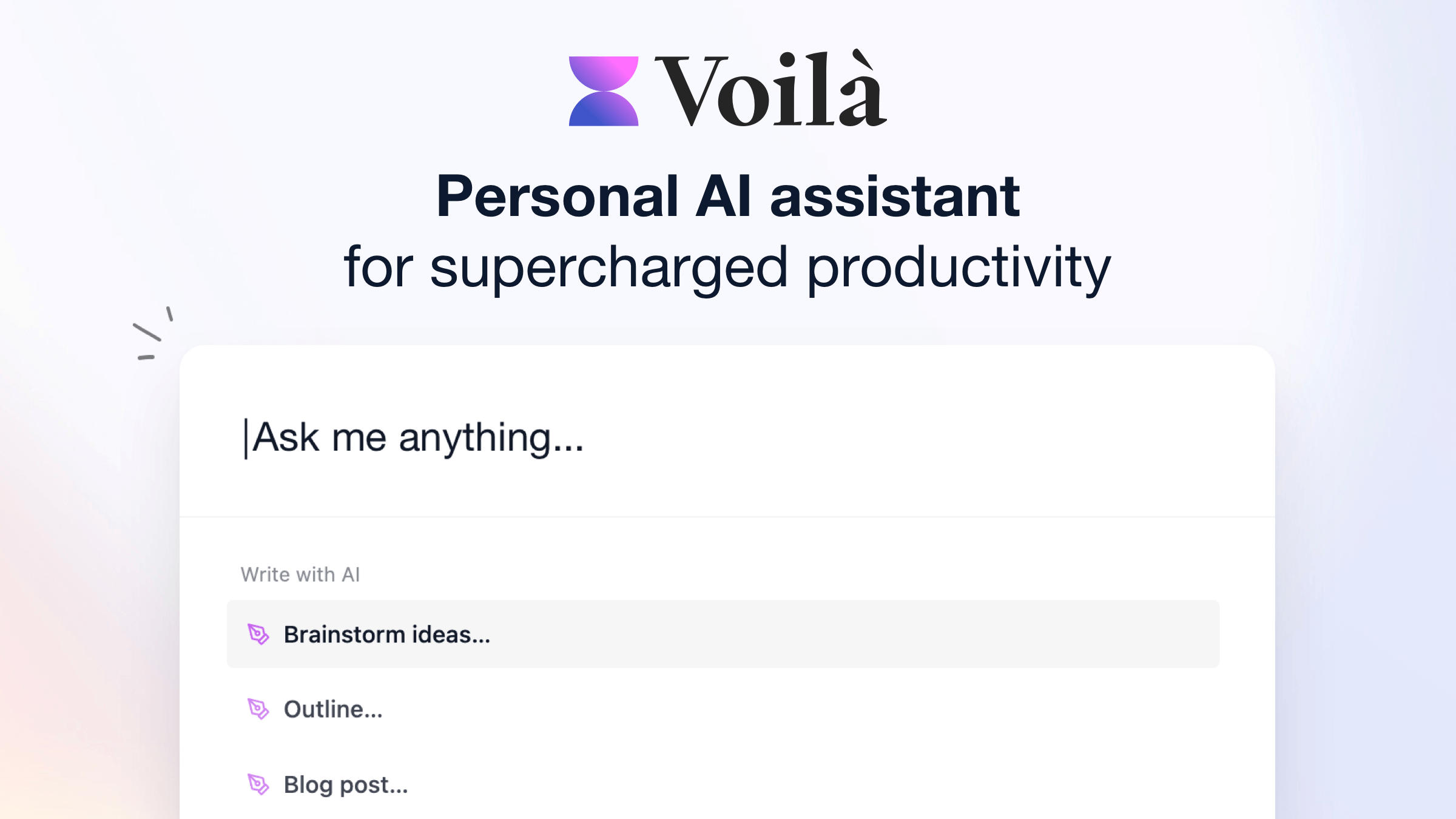Click the text cursor before Ask me anything
This screenshot has width=1456, height=819.
(246, 438)
